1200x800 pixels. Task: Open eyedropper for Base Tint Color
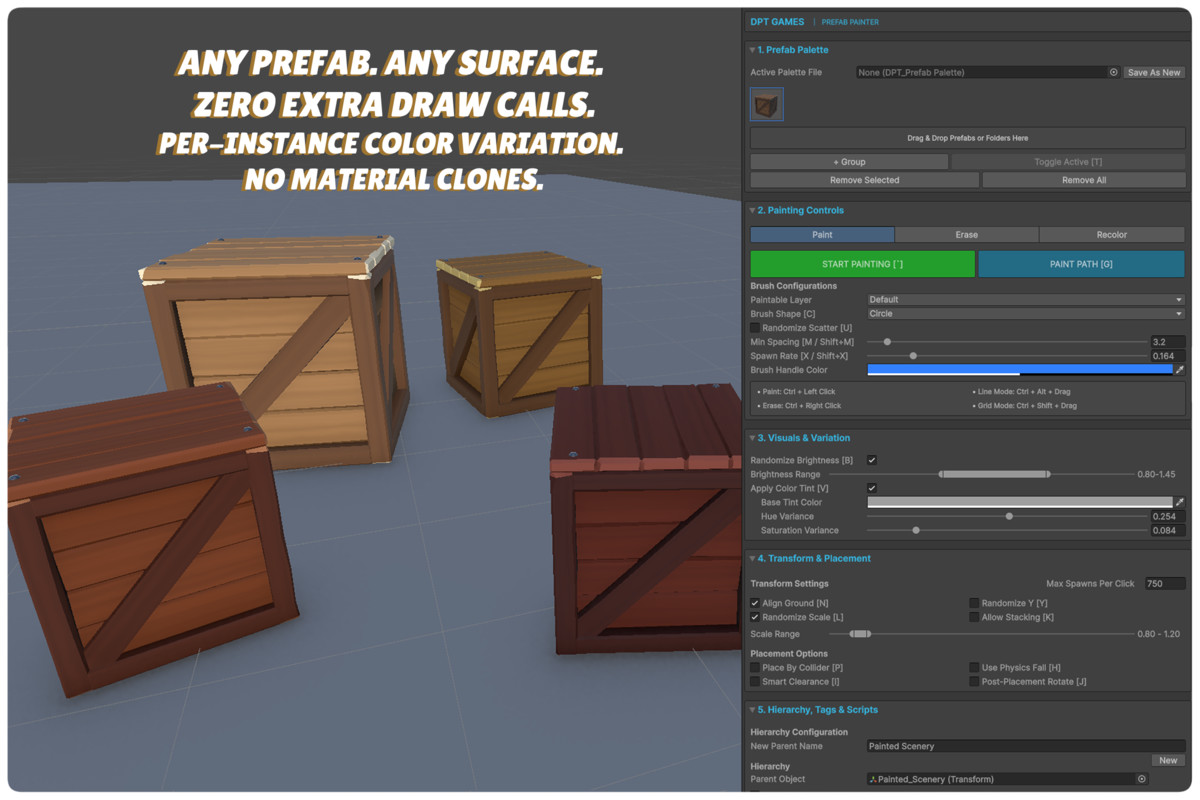click(x=1180, y=502)
